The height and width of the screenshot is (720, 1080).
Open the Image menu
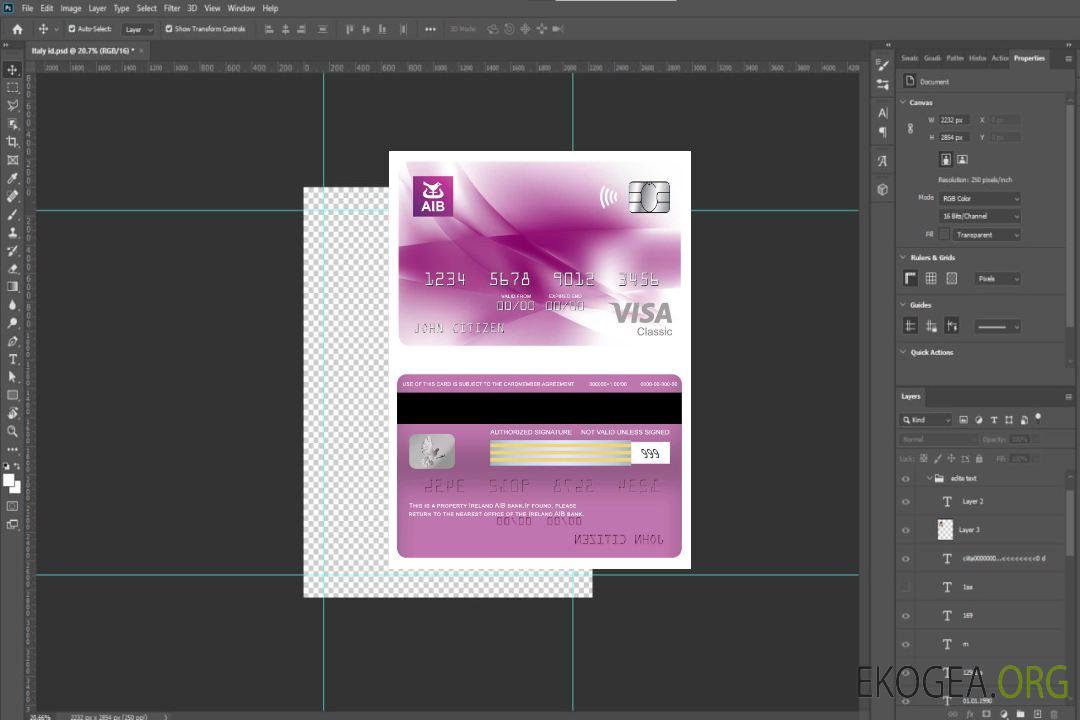pos(71,8)
